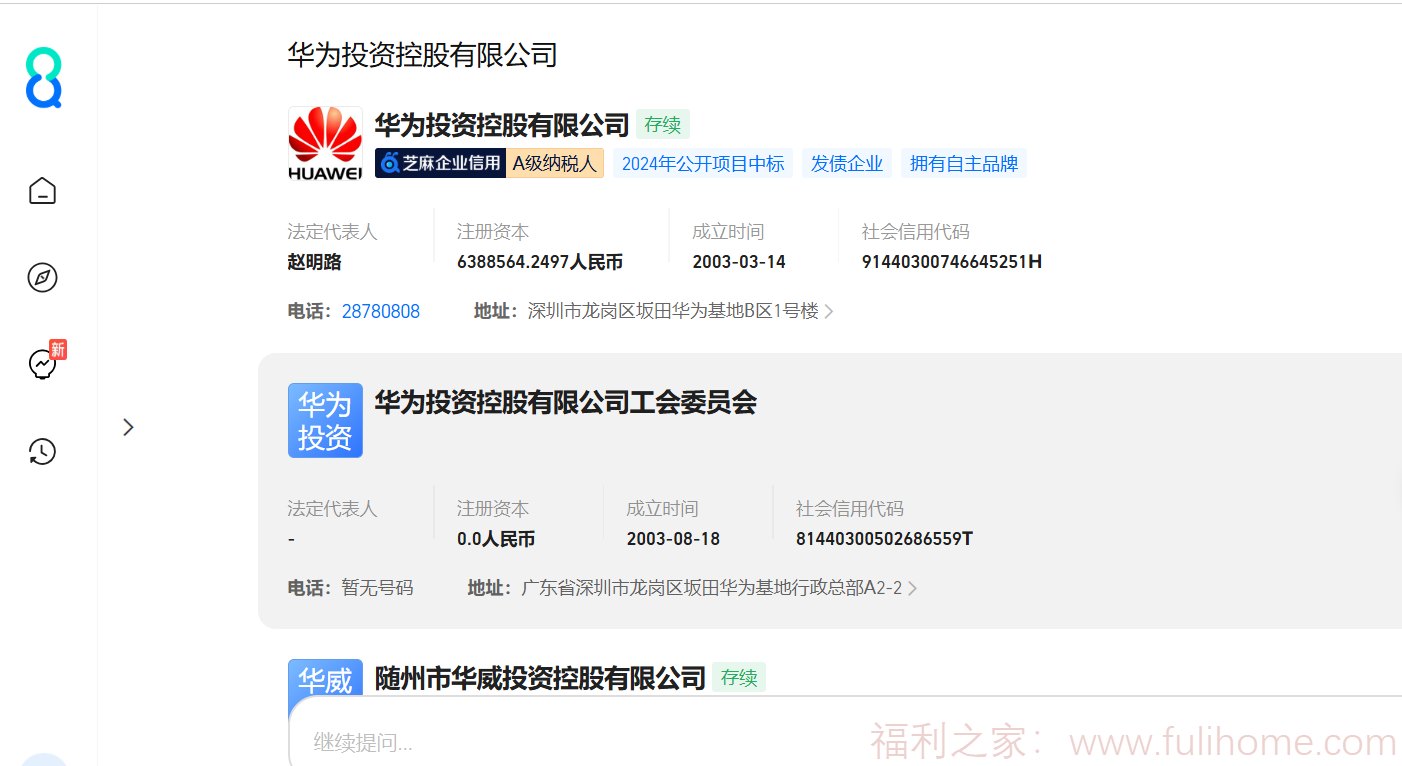Click the Huawei logo thumbnail
Image resolution: width=1402 pixels, height=766 pixels.
point(325,144)
